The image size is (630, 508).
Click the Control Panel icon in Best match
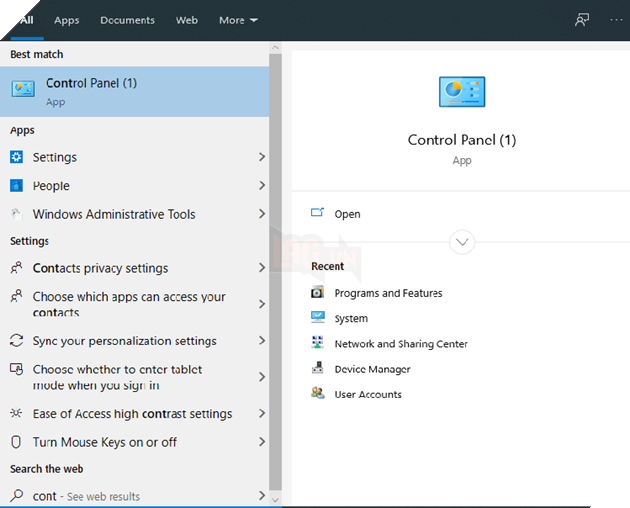[23, 90]
